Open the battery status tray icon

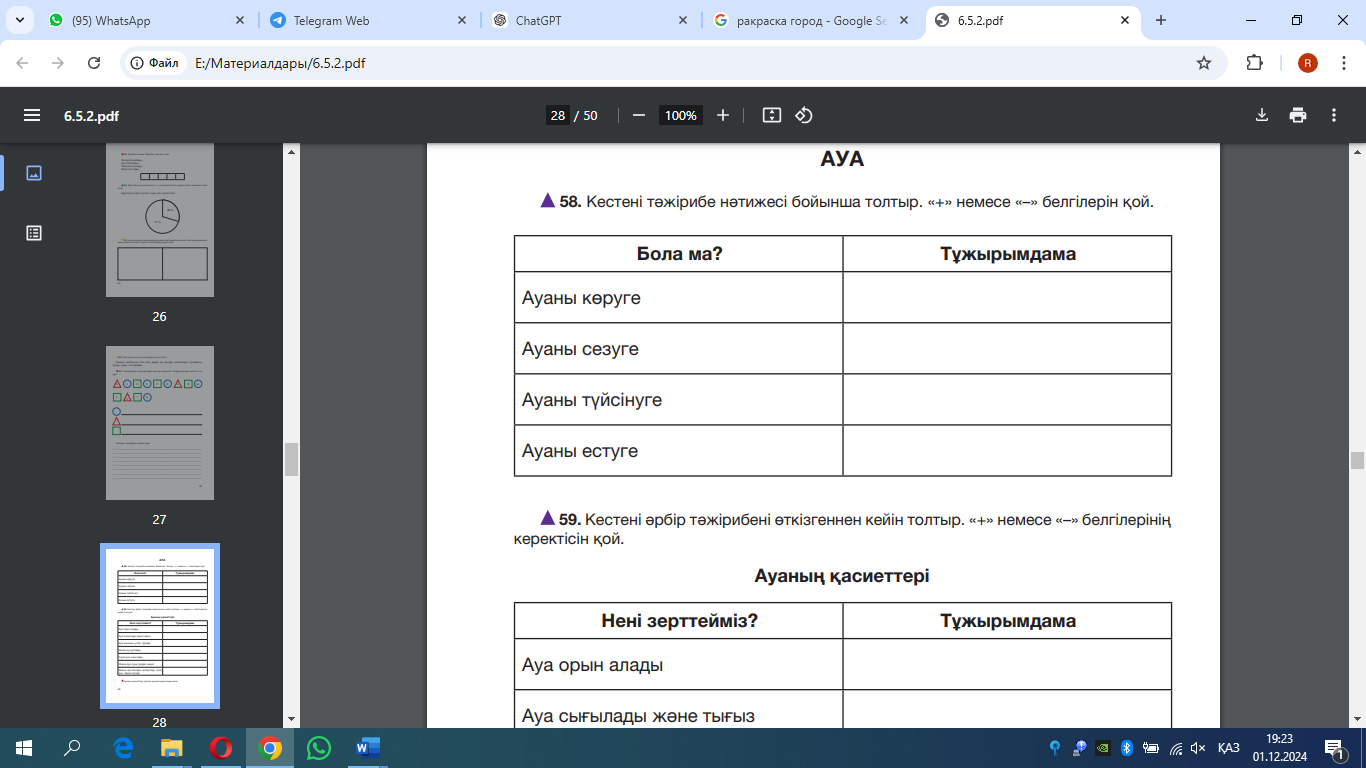[1151, 748]
